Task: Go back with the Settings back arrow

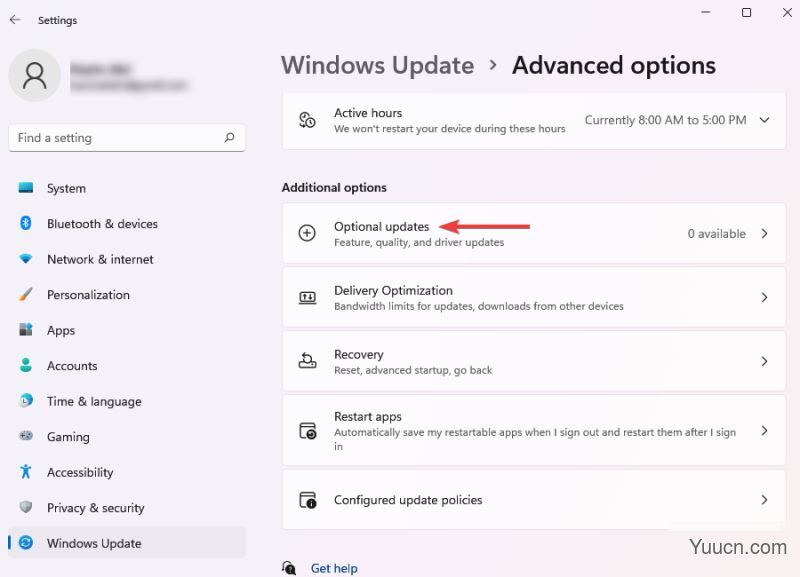Action: (x=15, y=19)
